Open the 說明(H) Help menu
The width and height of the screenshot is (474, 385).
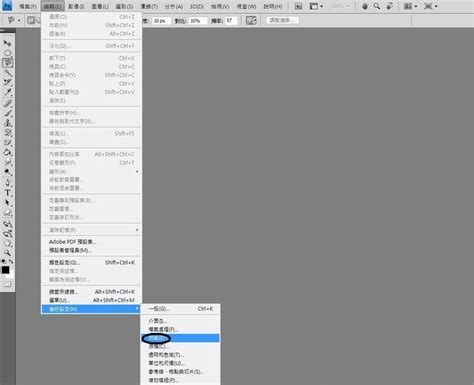273,6
